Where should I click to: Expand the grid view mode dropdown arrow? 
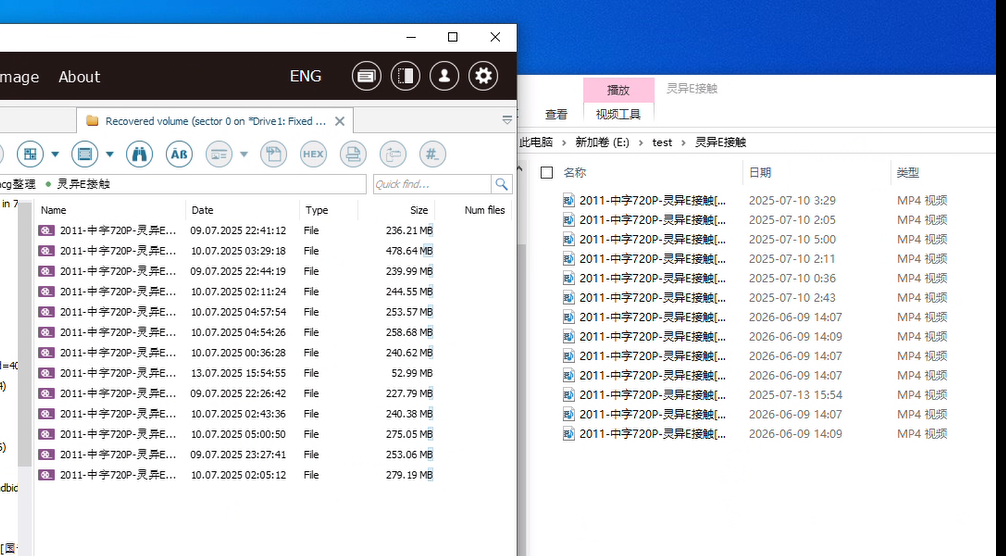[x=55, y=154]
